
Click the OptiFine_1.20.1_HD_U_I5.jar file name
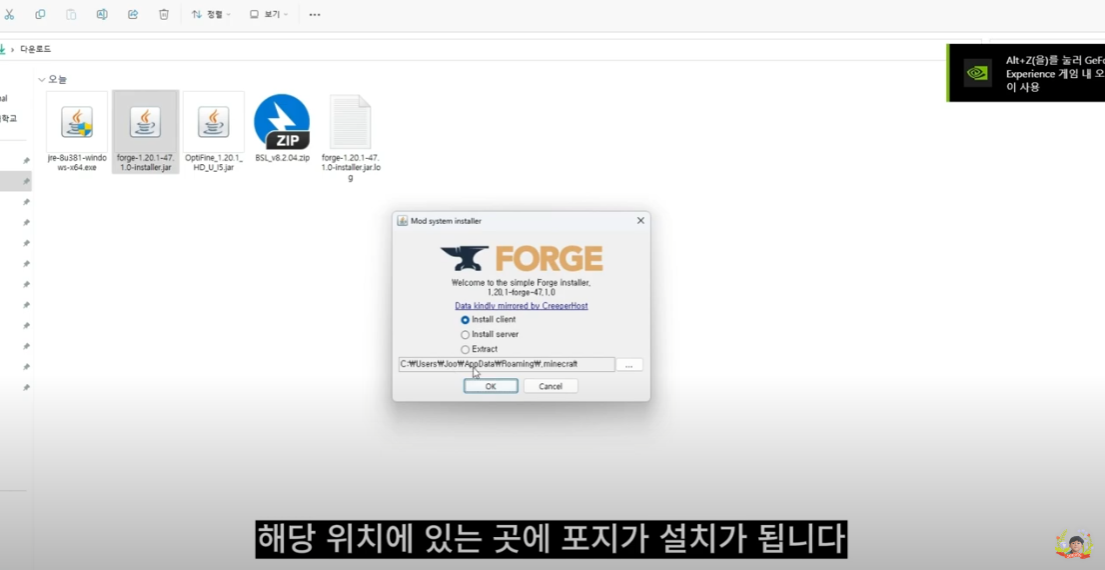(214, 163)
